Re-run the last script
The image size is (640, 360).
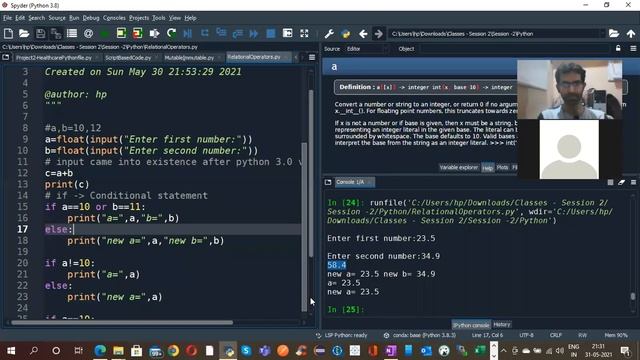pyautogui.click(x=171, y=33)
